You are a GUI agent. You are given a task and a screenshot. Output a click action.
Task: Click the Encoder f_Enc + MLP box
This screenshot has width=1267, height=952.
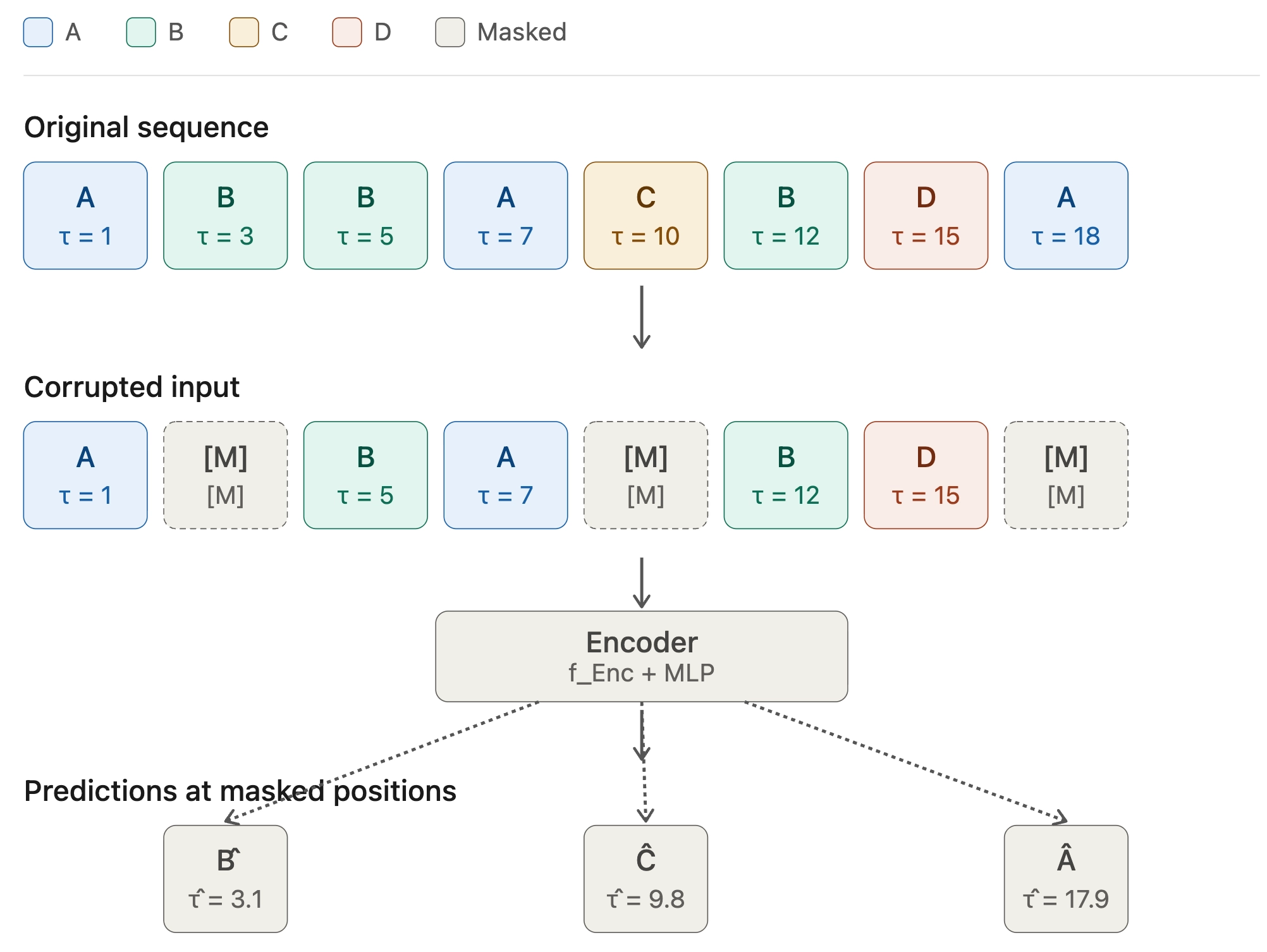click(x=642, y=656)
